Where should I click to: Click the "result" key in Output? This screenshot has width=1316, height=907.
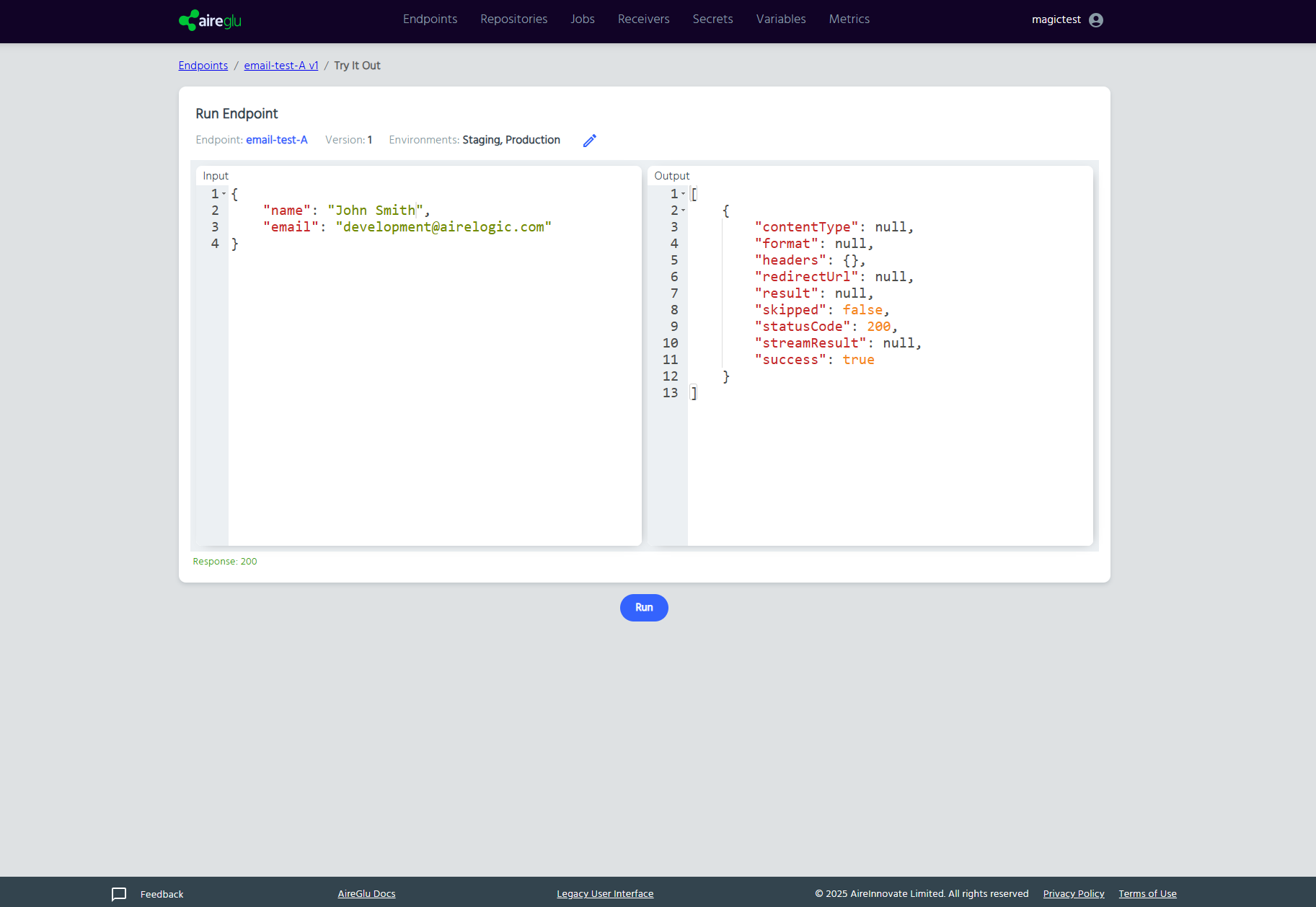pos(787,293)
